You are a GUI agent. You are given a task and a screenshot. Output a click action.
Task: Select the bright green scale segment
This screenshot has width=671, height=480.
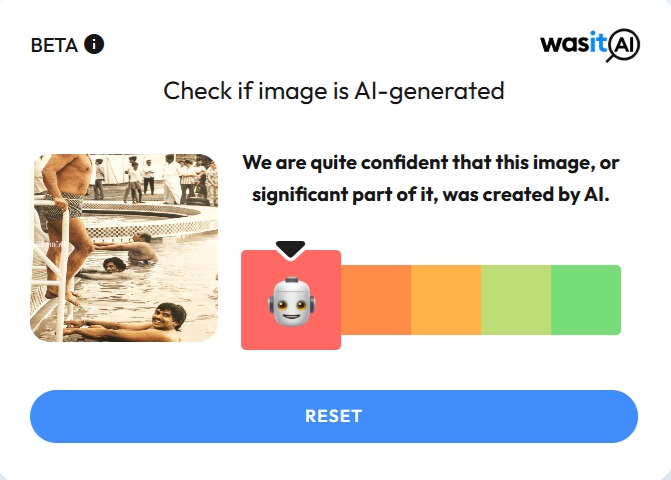tap(586, 300)
